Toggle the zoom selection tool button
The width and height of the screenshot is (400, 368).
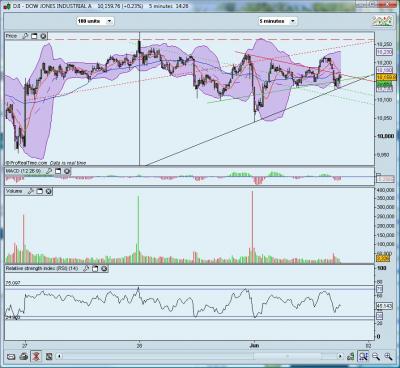coord(363,357)
